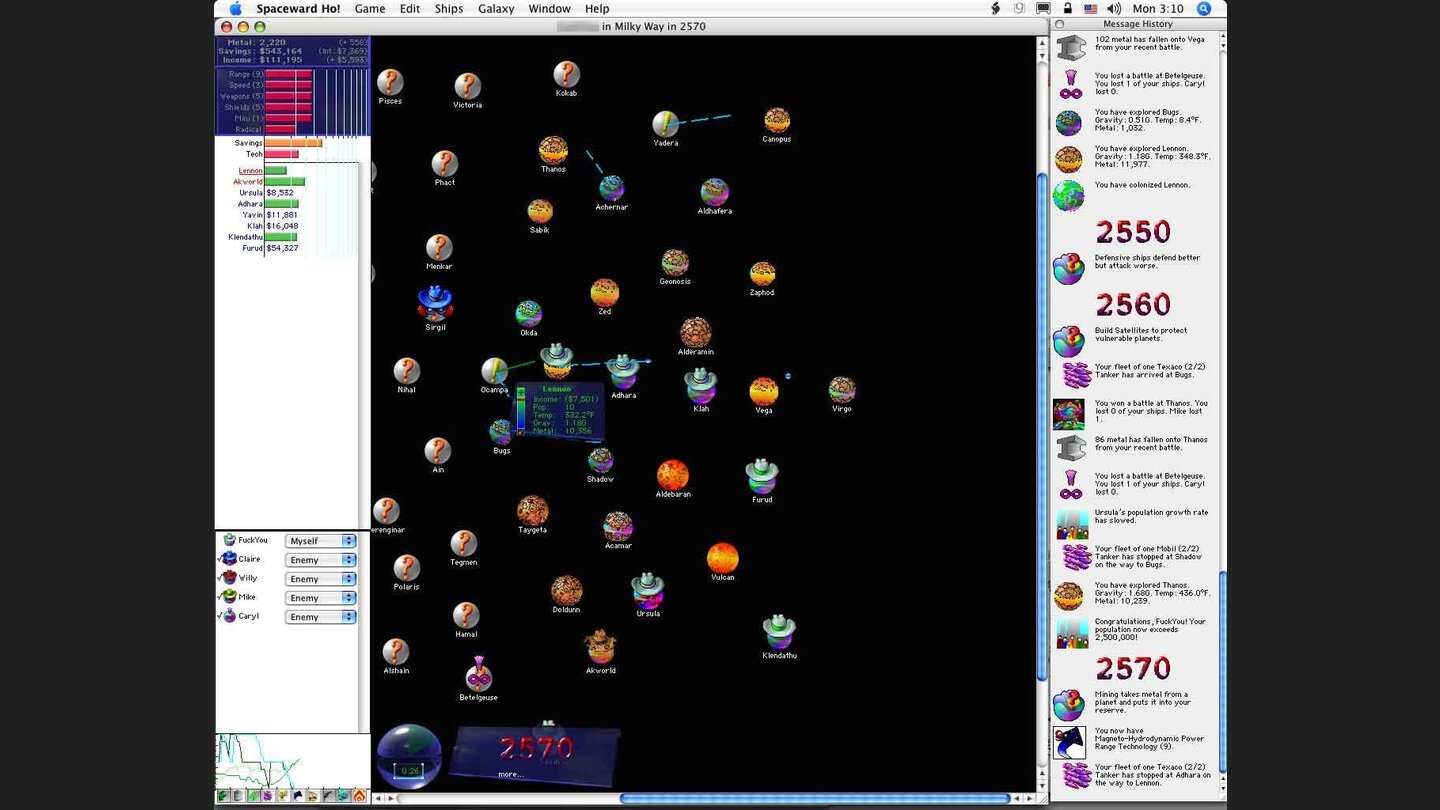Click the 2570 end turn button

pos(536,746)
